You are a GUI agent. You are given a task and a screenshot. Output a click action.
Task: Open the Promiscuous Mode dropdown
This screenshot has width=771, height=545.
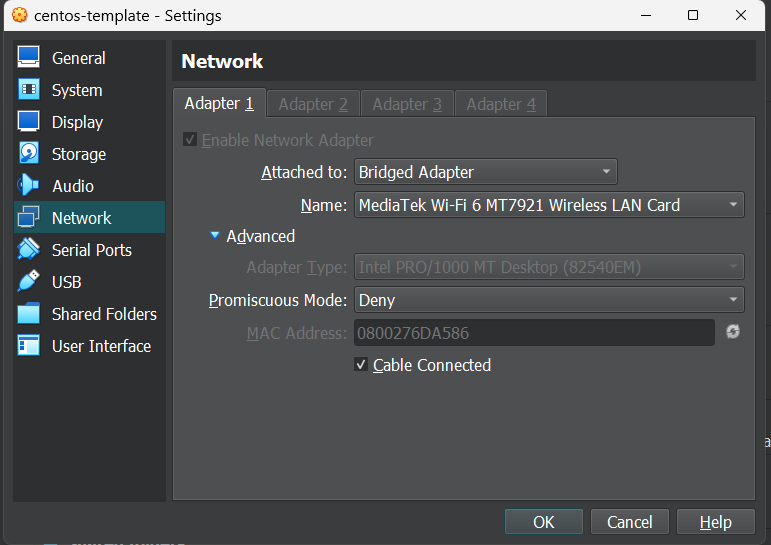[x=549, y=300]
